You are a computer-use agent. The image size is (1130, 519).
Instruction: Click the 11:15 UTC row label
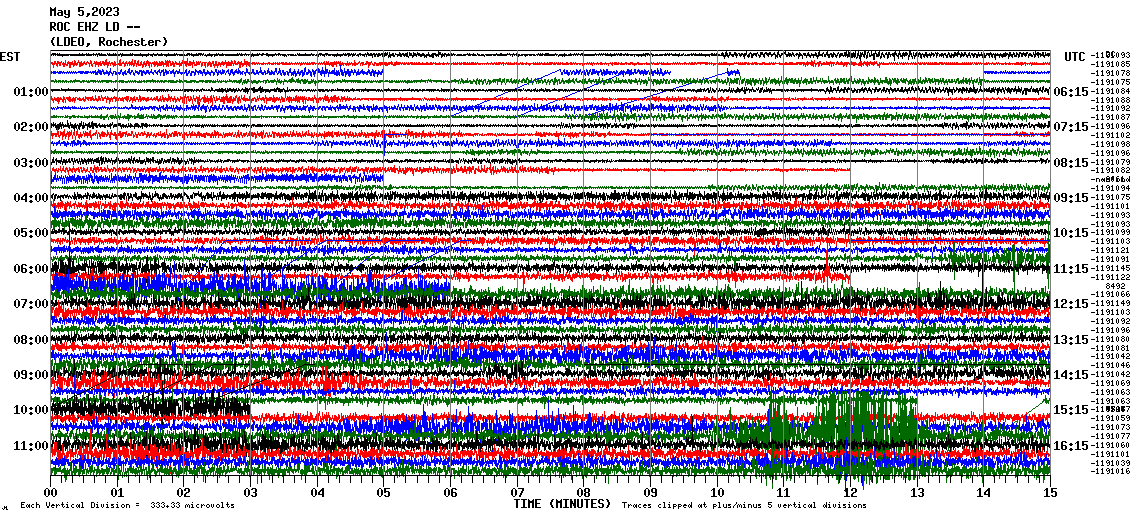[x=1071, y=269]
